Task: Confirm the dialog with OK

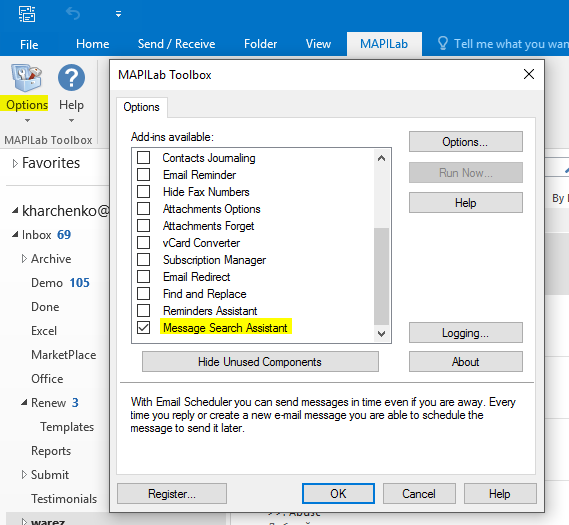Action: pyautogui.click(x=338, y=493)
